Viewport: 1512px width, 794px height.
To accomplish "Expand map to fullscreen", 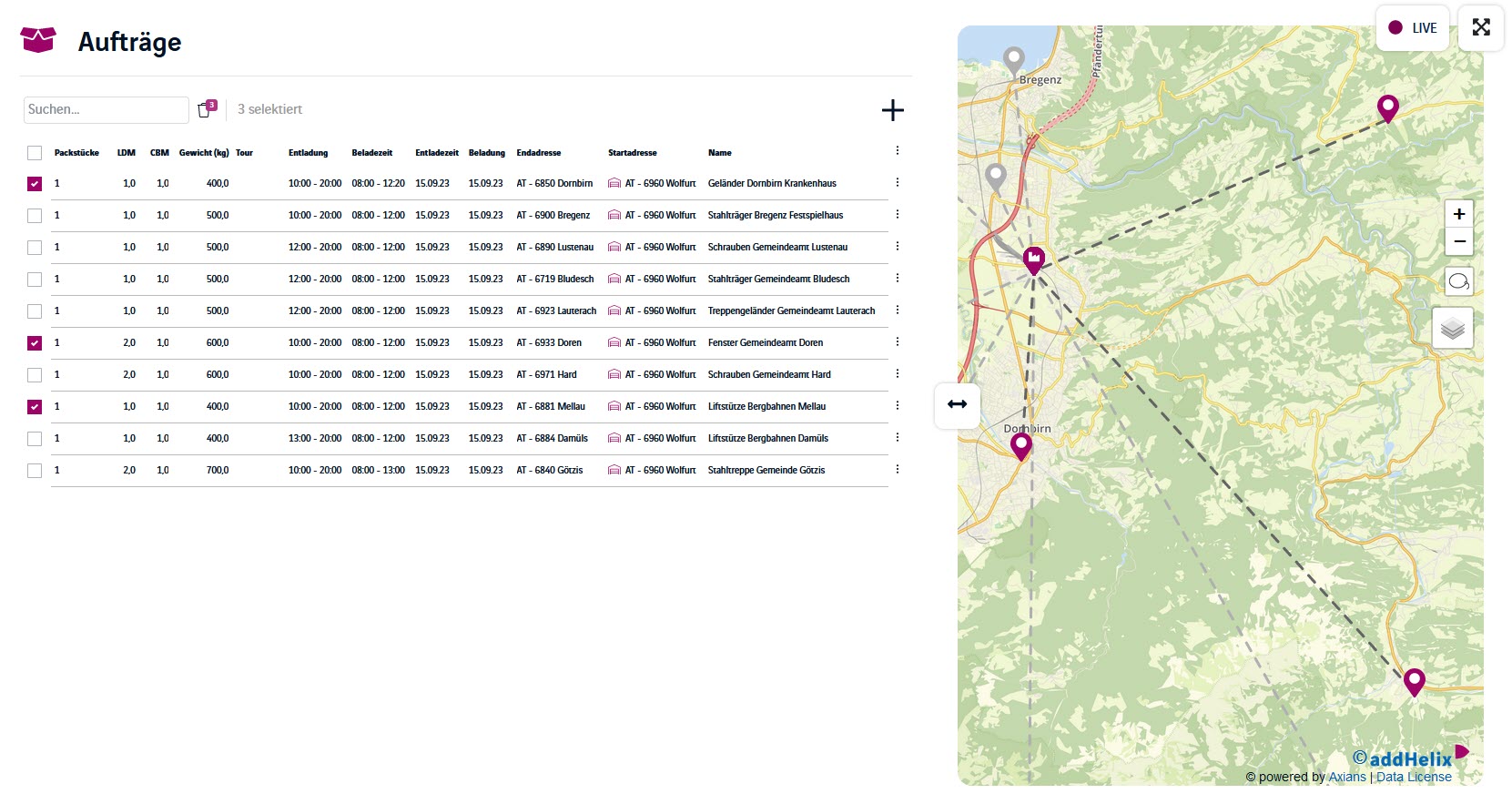I will tap(1481, 27).
